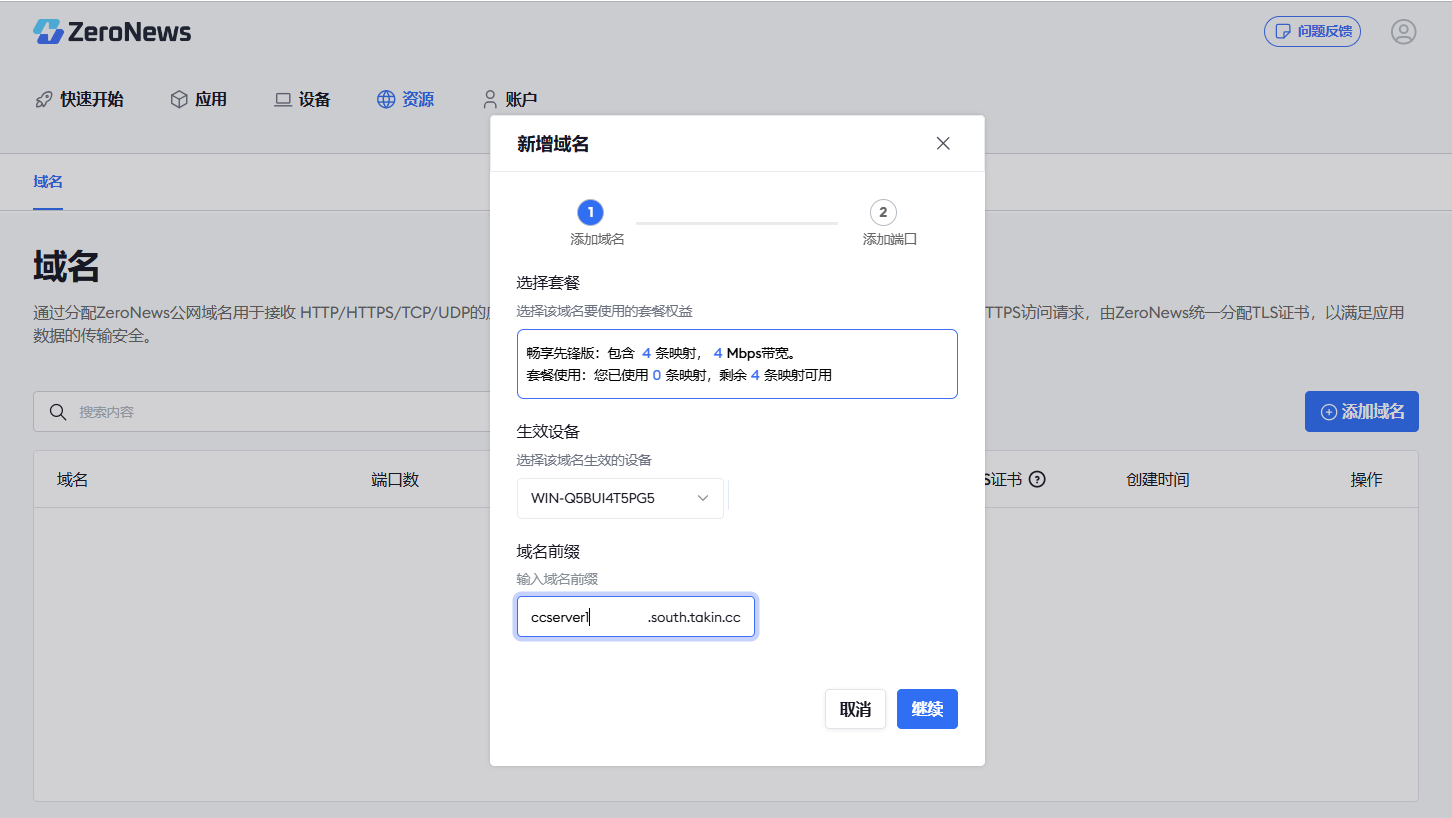This screenshot has height=818, width=1452.
Task: Switch to the 域名 tab
Action: tap(48, 181)
